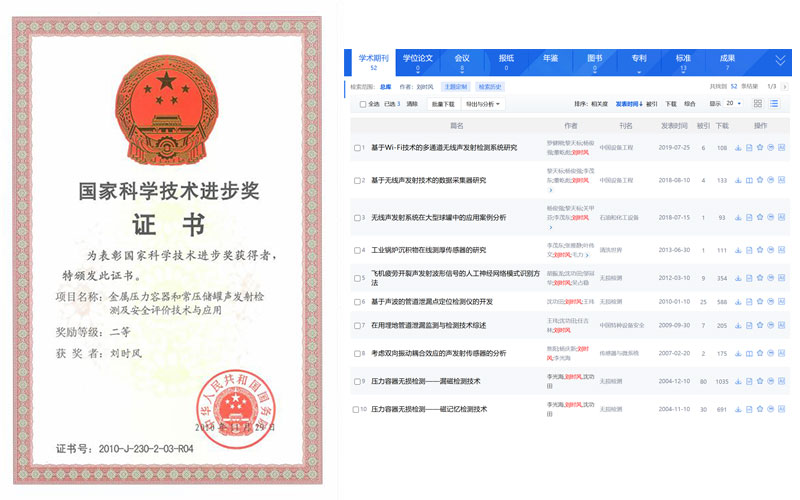800x500 pixels.
Task: Click the last action icon in row 3
Action: pos(781,217)
